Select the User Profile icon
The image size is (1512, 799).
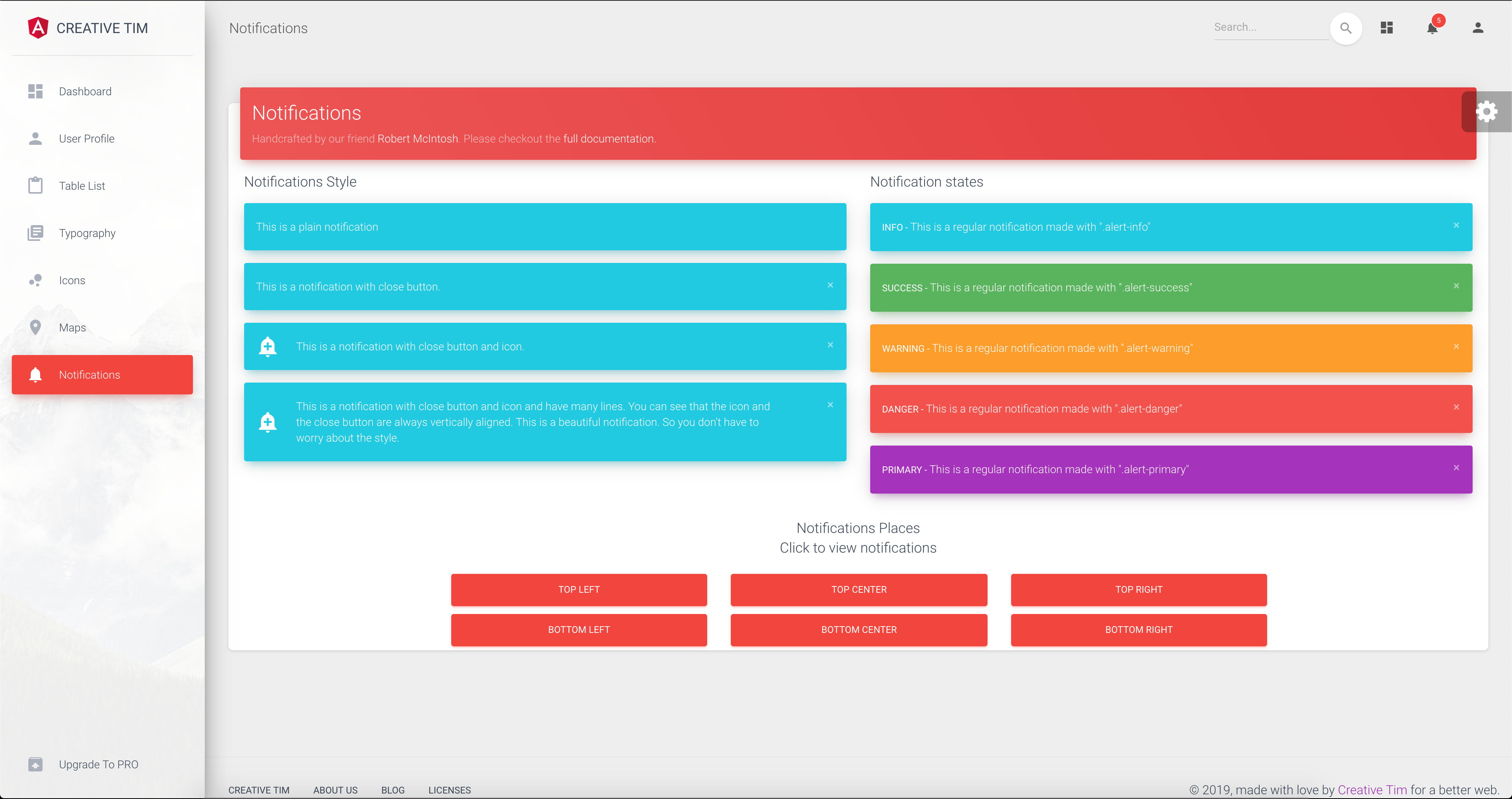click(35, 139)
